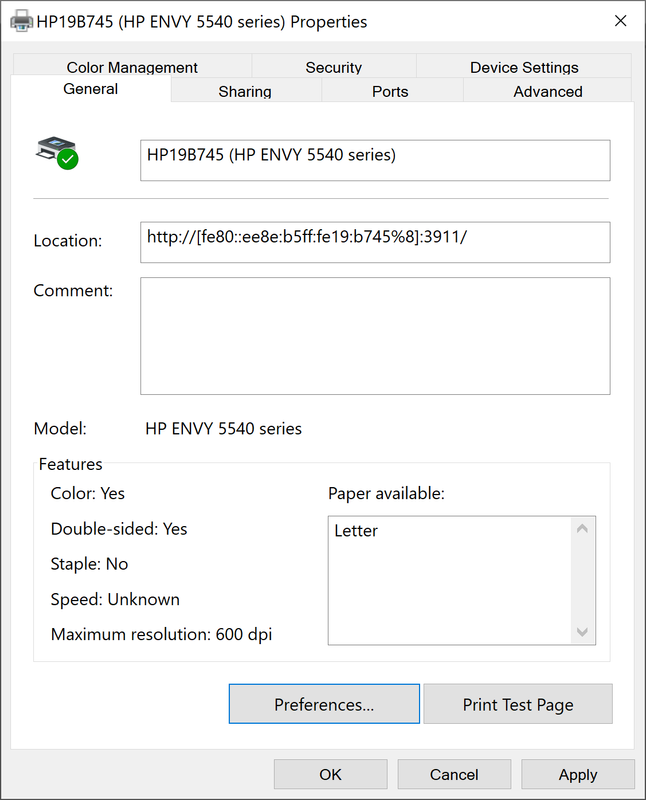Click Apply to save changes

click(577, 775)
